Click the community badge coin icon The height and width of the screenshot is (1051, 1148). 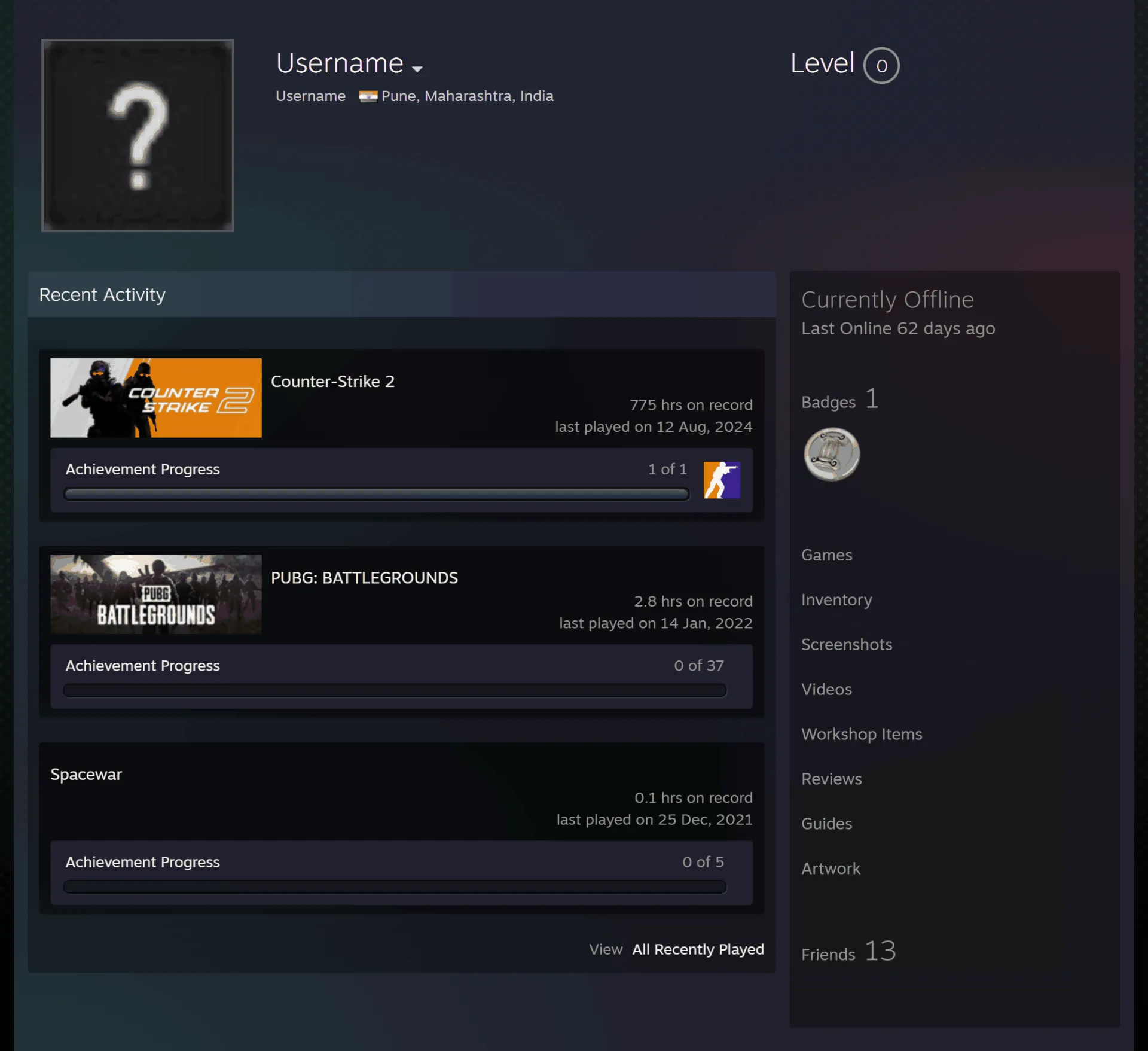(832, 454)
